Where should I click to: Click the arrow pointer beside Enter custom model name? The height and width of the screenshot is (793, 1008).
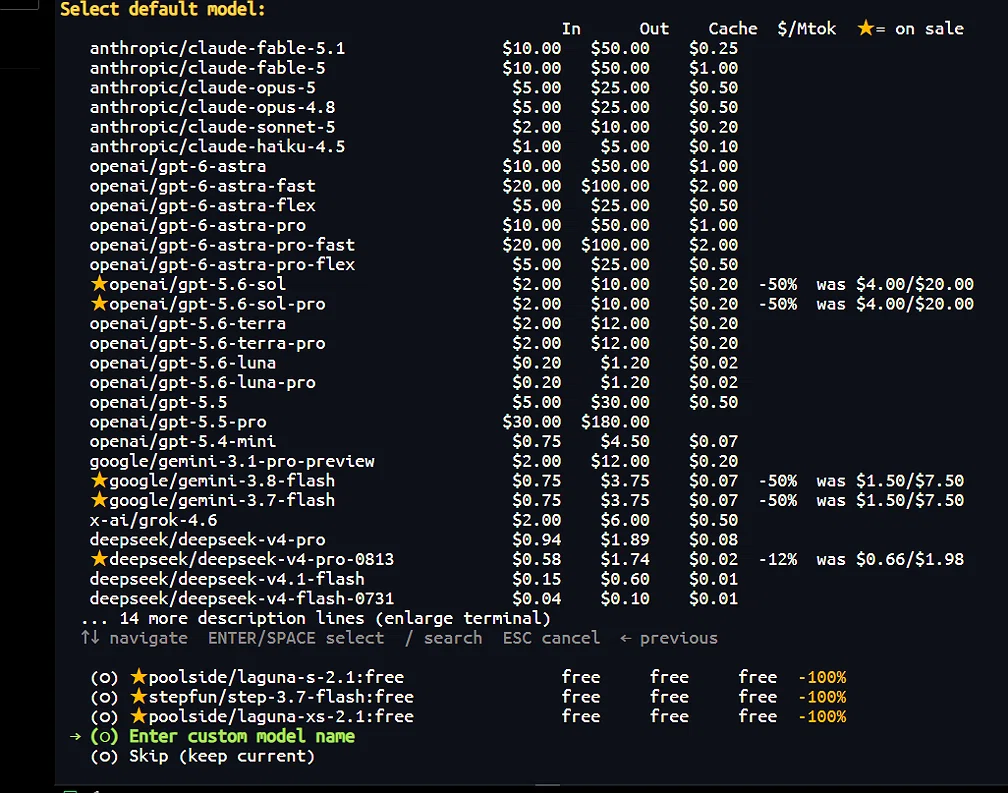click(x=75, y=736)
